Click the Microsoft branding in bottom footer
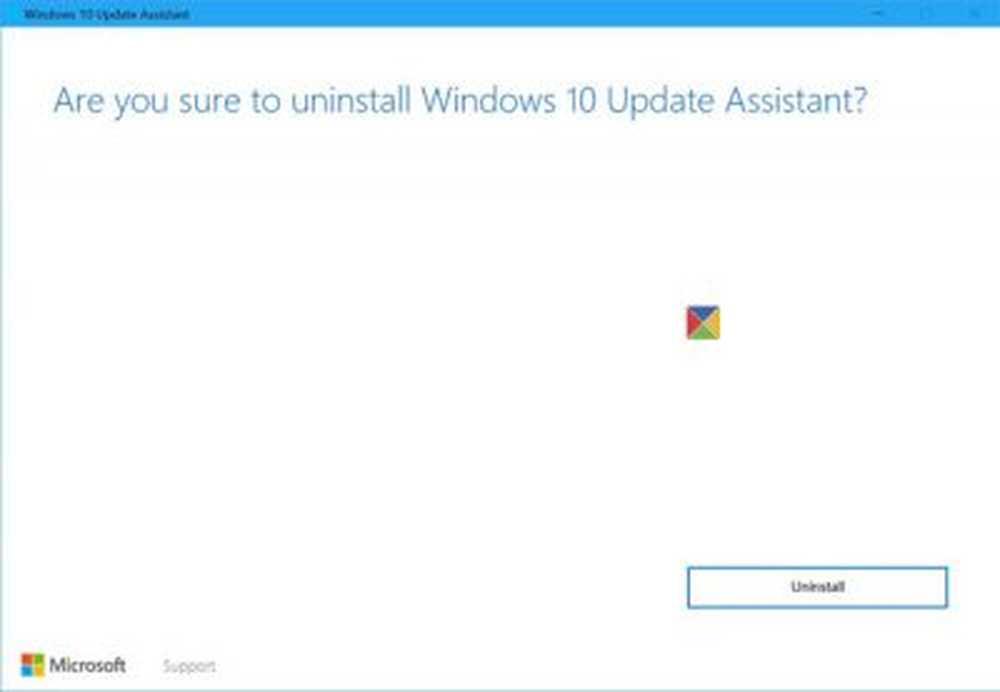Image resolution: width=1000 pixels, height=692 pixels. (73, 665)
